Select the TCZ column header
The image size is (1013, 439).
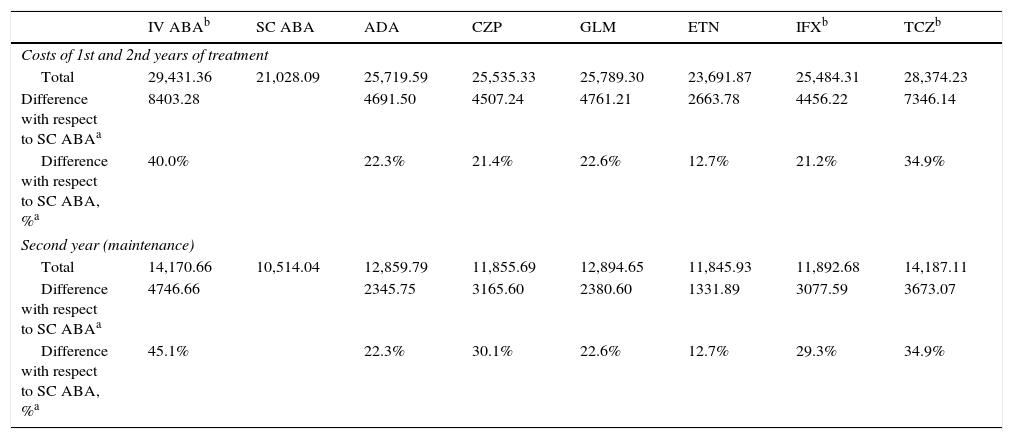coord(921,27)
